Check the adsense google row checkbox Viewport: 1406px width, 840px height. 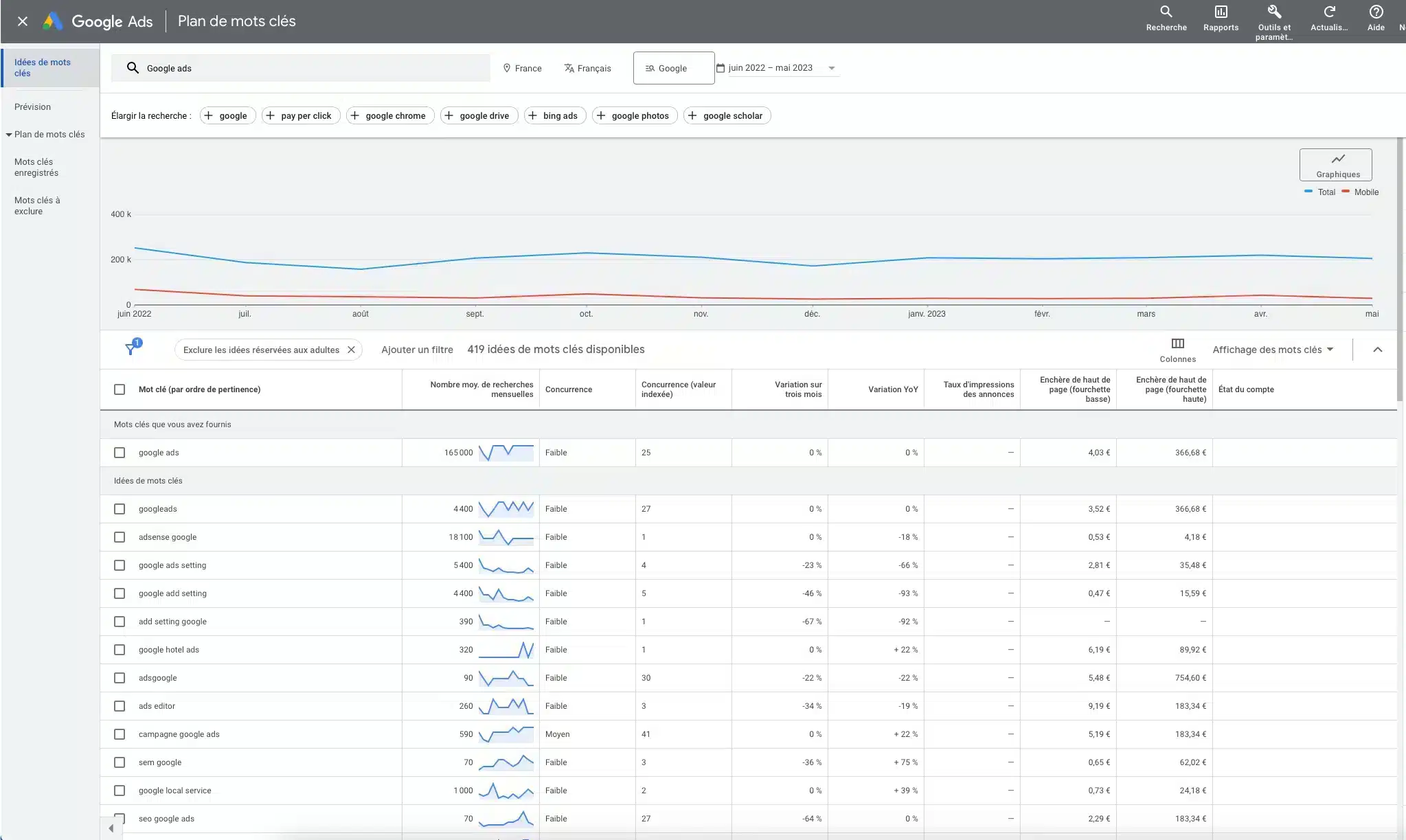pyautogui.click(x=120, y=536)
